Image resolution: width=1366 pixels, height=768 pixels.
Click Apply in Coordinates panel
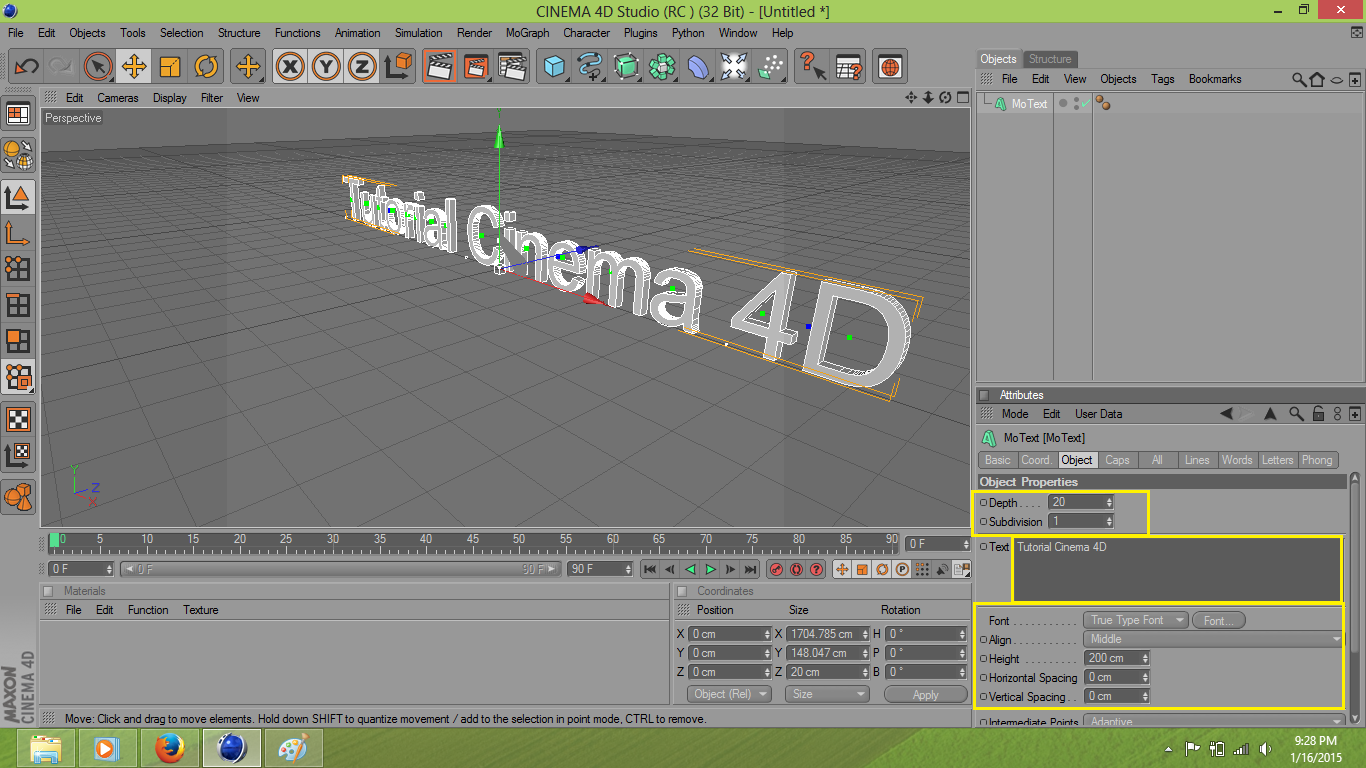(926, 695)
